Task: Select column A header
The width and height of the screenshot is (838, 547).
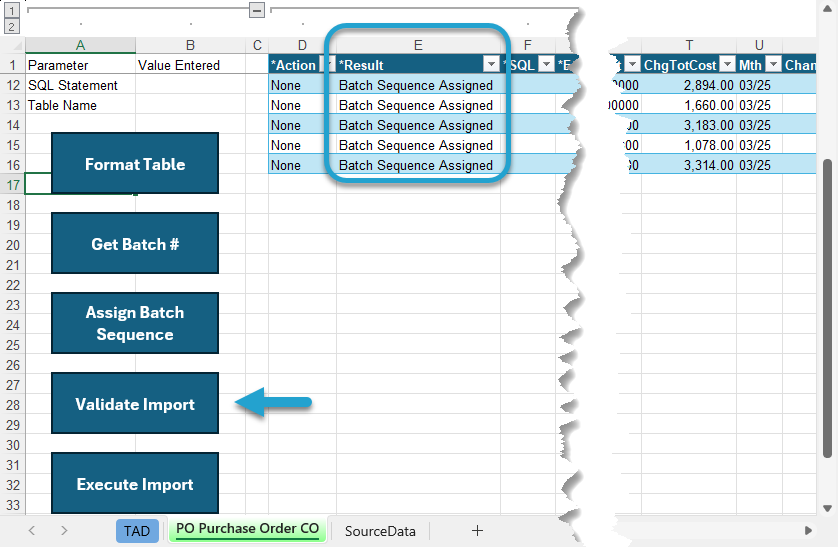Action: (x=80, y=45)
